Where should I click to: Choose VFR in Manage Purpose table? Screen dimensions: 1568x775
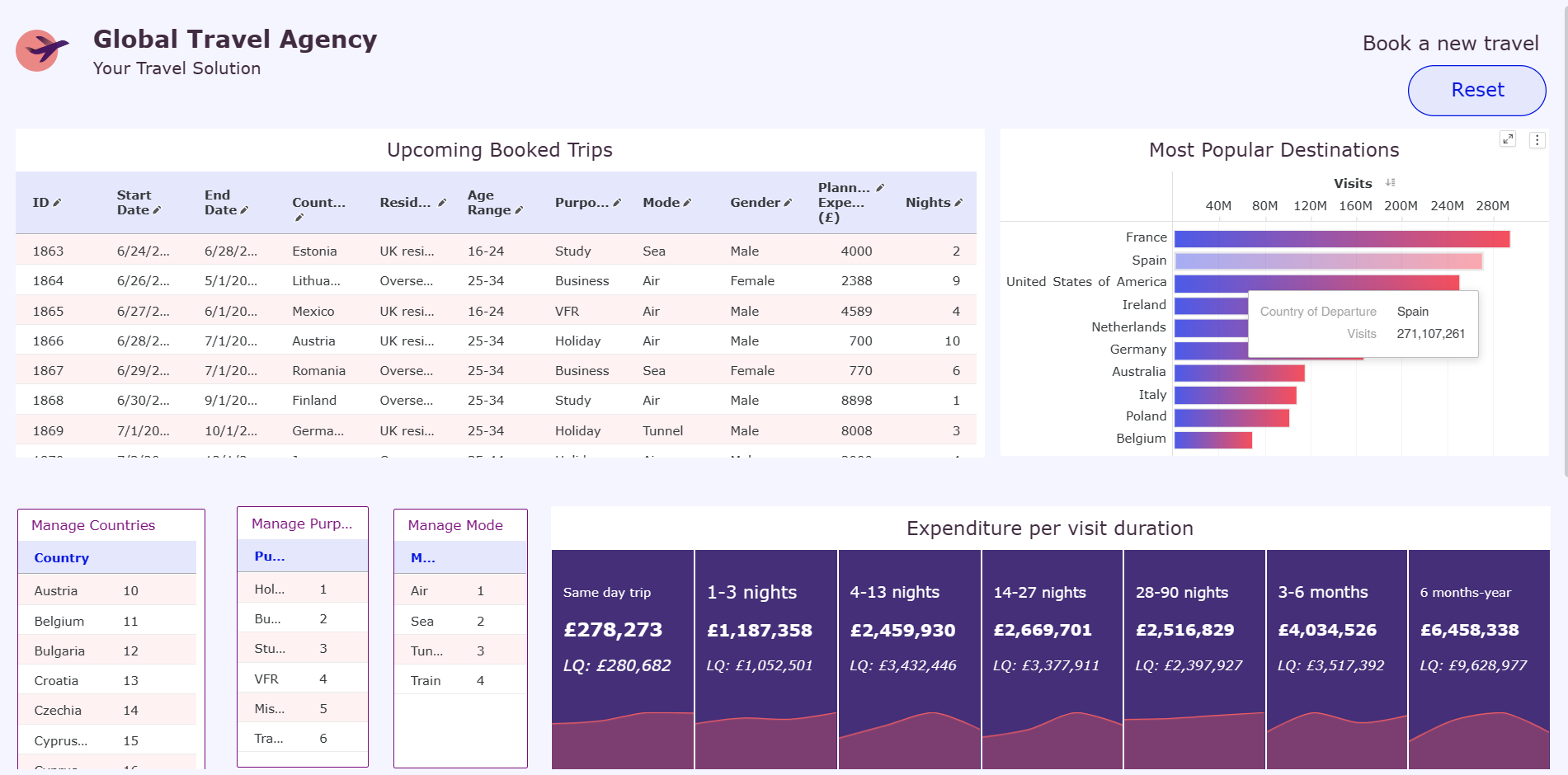pos(266,679)
